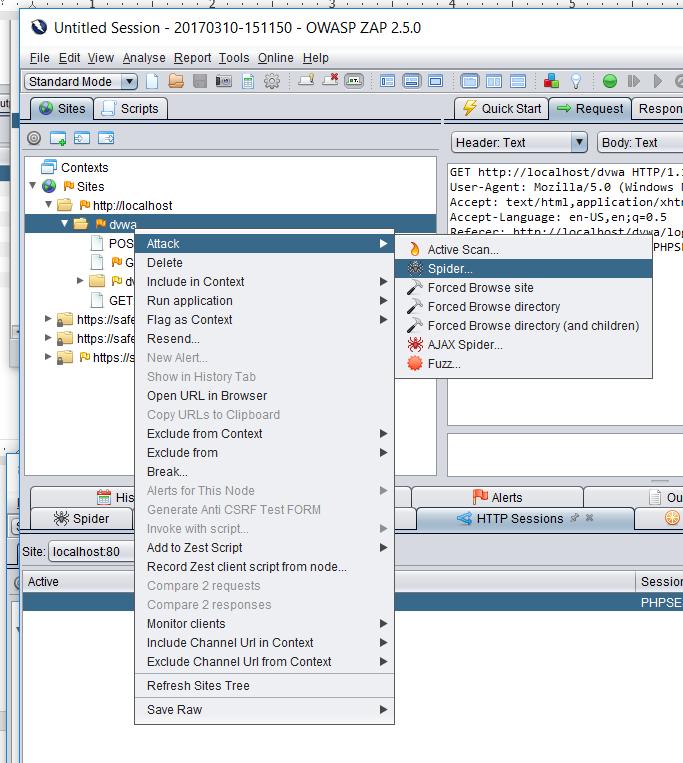Open Save Raw submenu
Viewport: 683px width, 763px height.
coord(264,709)
